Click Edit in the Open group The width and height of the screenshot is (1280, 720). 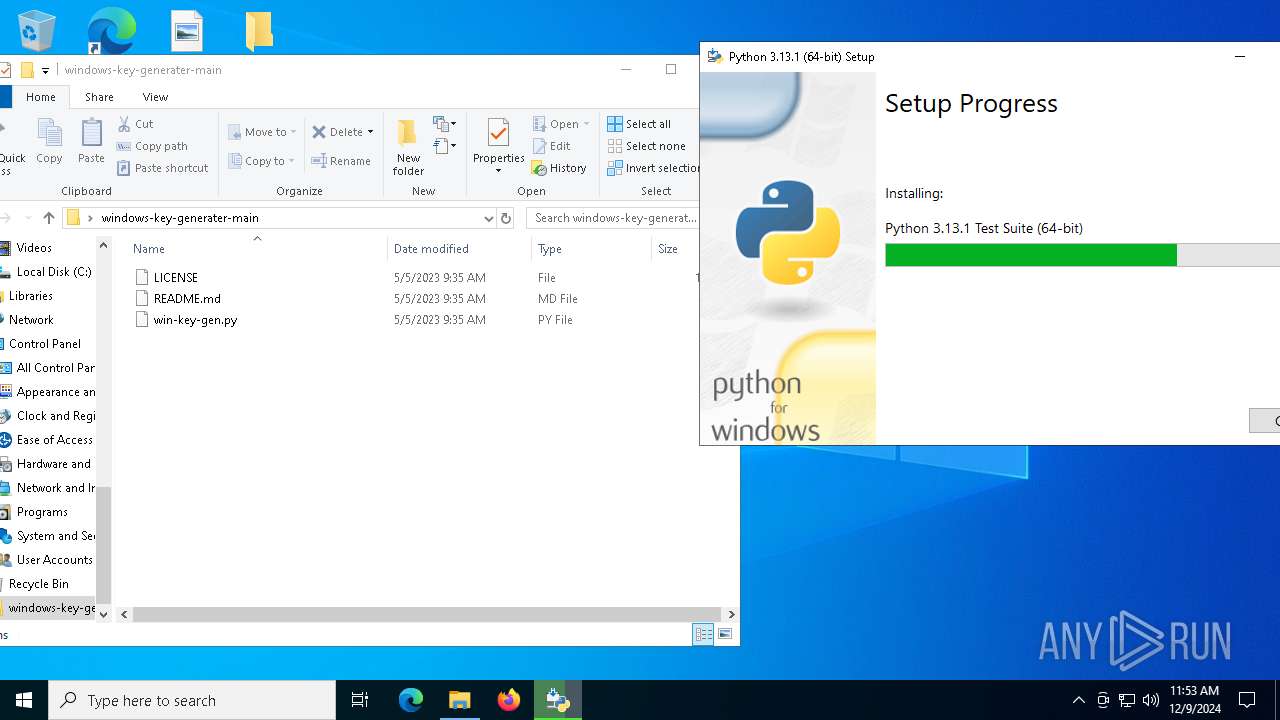(551, 146)
